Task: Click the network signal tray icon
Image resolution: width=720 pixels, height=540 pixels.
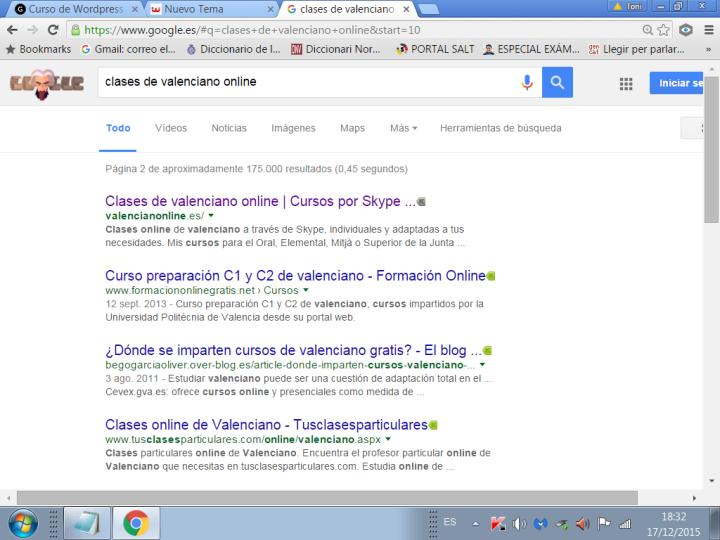Action: click(624, 523)
